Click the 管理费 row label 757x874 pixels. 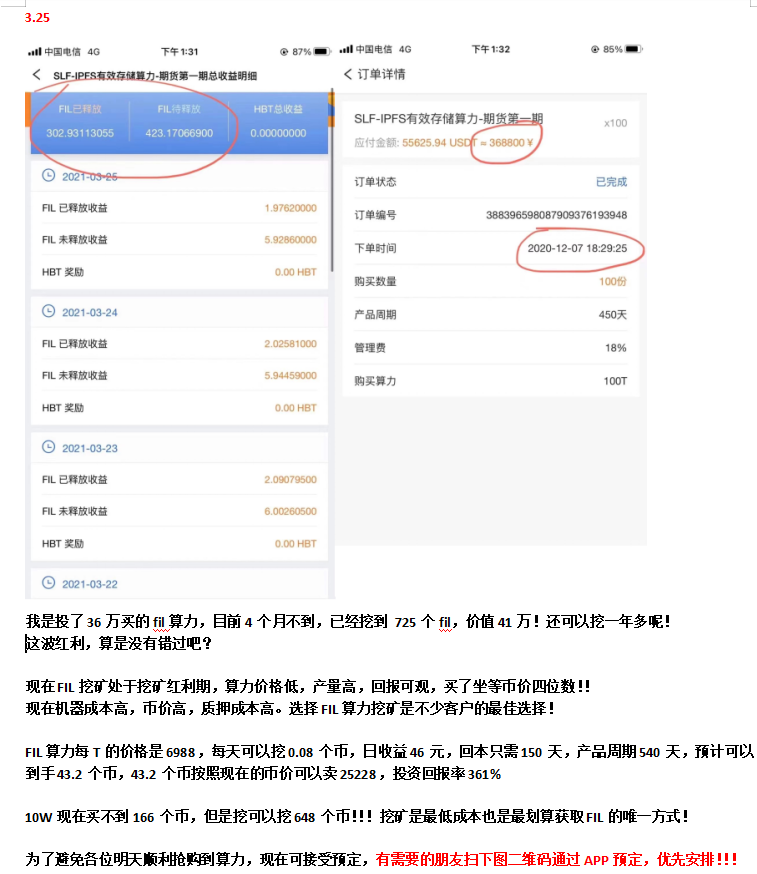tap(370, 348)
